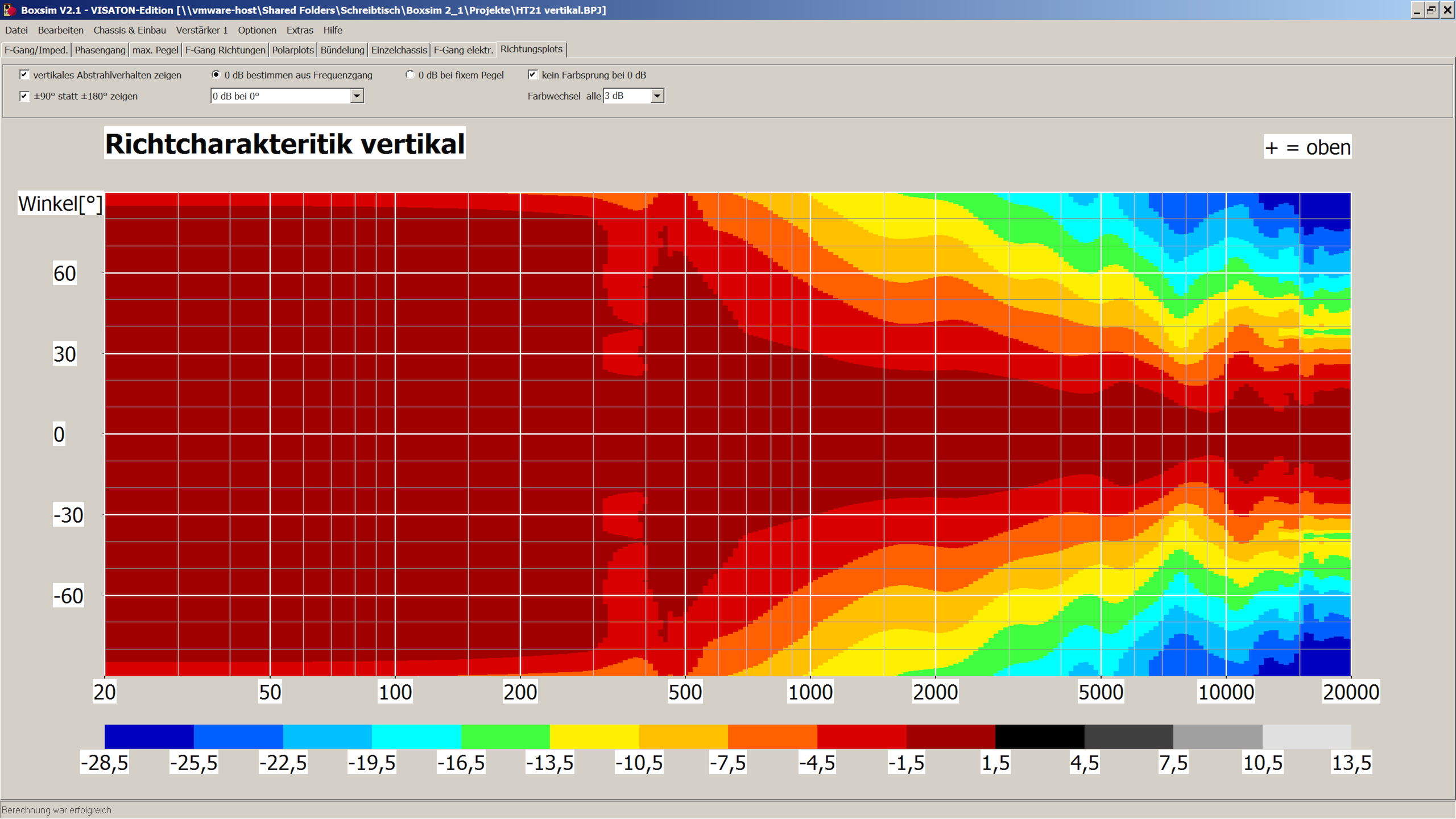Image resolution: width=1456 pixels, height=819 pixels.
Task: Close the Boxsim window
Action: pyautogui.click(x=1447, y=10)
